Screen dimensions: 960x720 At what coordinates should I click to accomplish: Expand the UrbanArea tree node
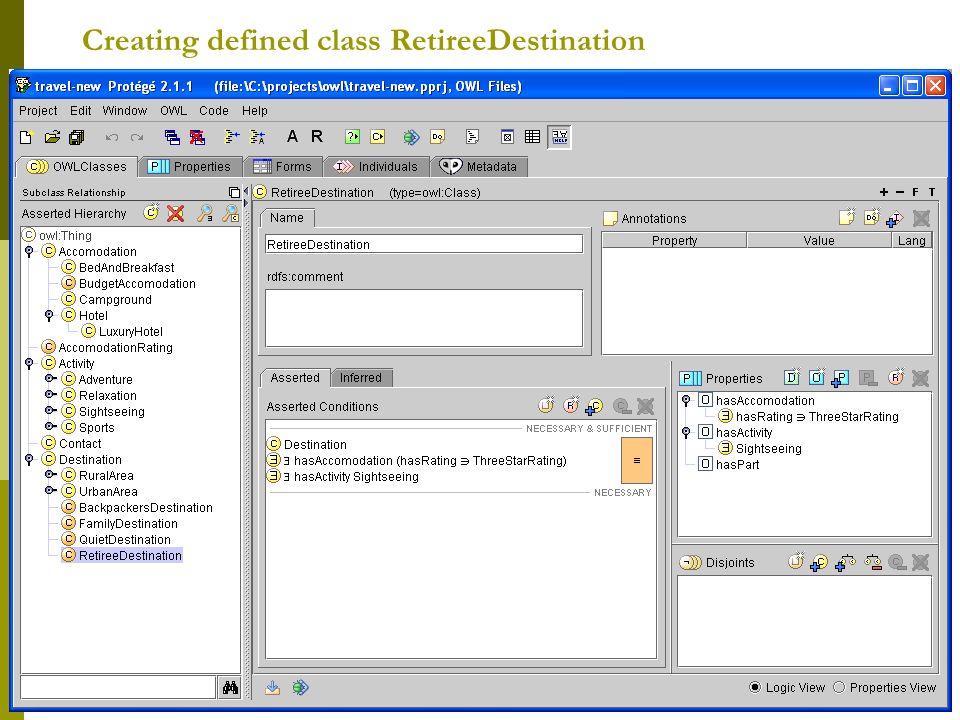click(50, 490)
